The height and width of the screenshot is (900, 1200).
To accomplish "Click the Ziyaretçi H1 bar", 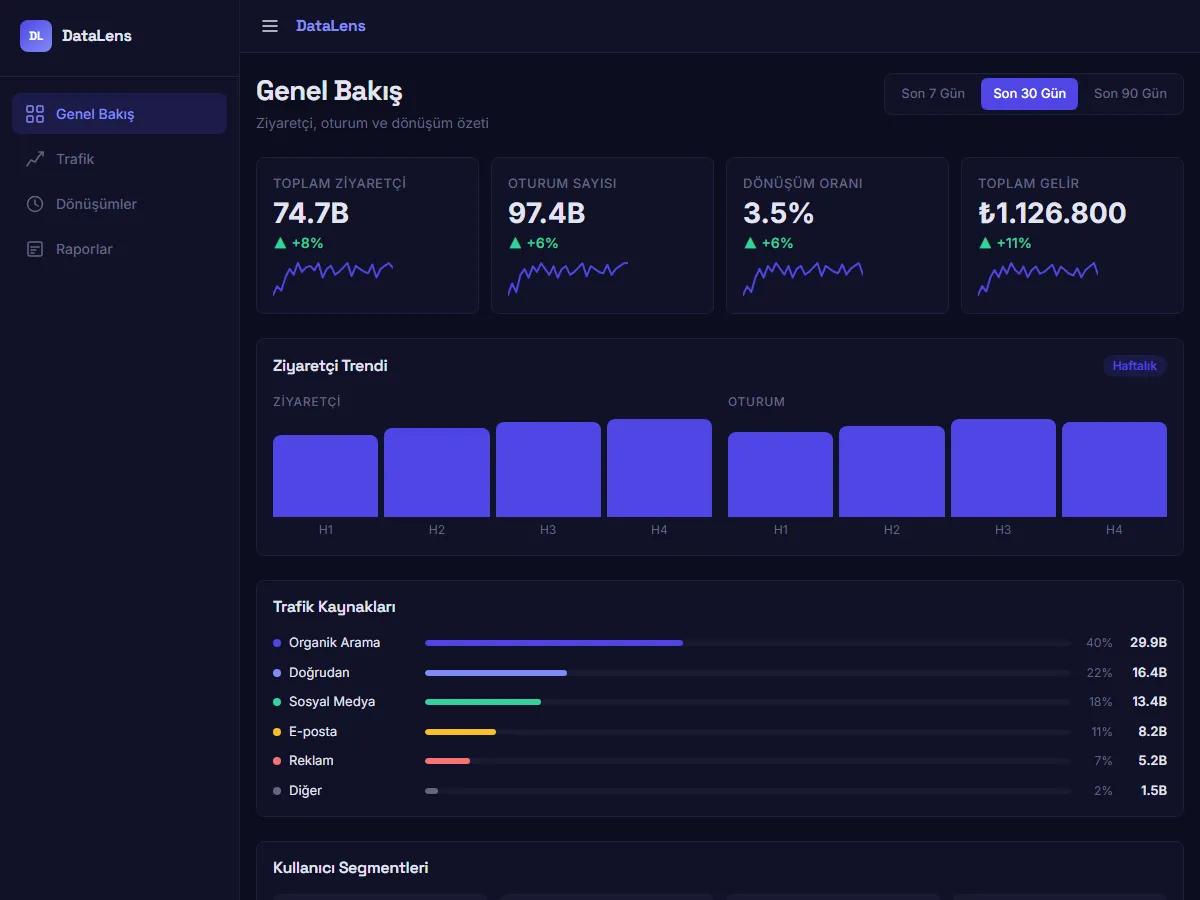I will tap(326, 476).
